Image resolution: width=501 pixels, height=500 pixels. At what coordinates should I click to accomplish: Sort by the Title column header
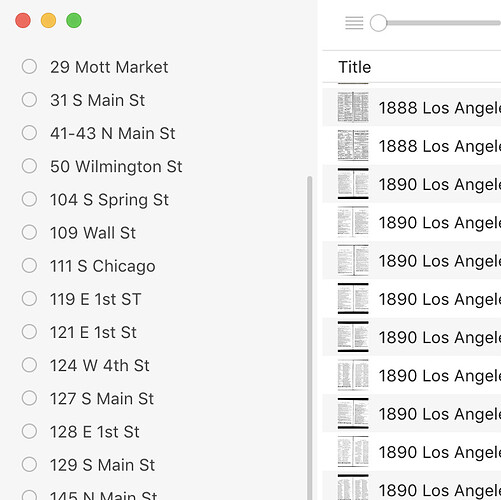[355, 67]
